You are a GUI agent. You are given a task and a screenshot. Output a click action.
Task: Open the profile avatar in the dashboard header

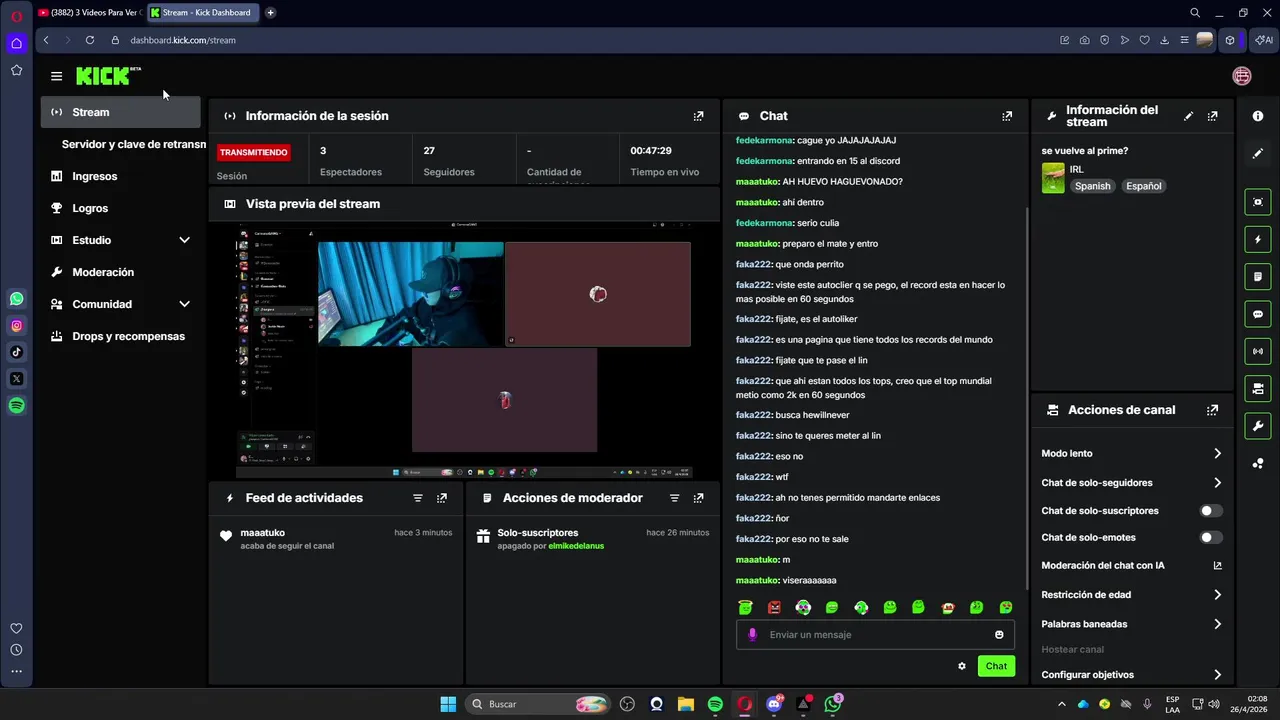[1242, 76]
